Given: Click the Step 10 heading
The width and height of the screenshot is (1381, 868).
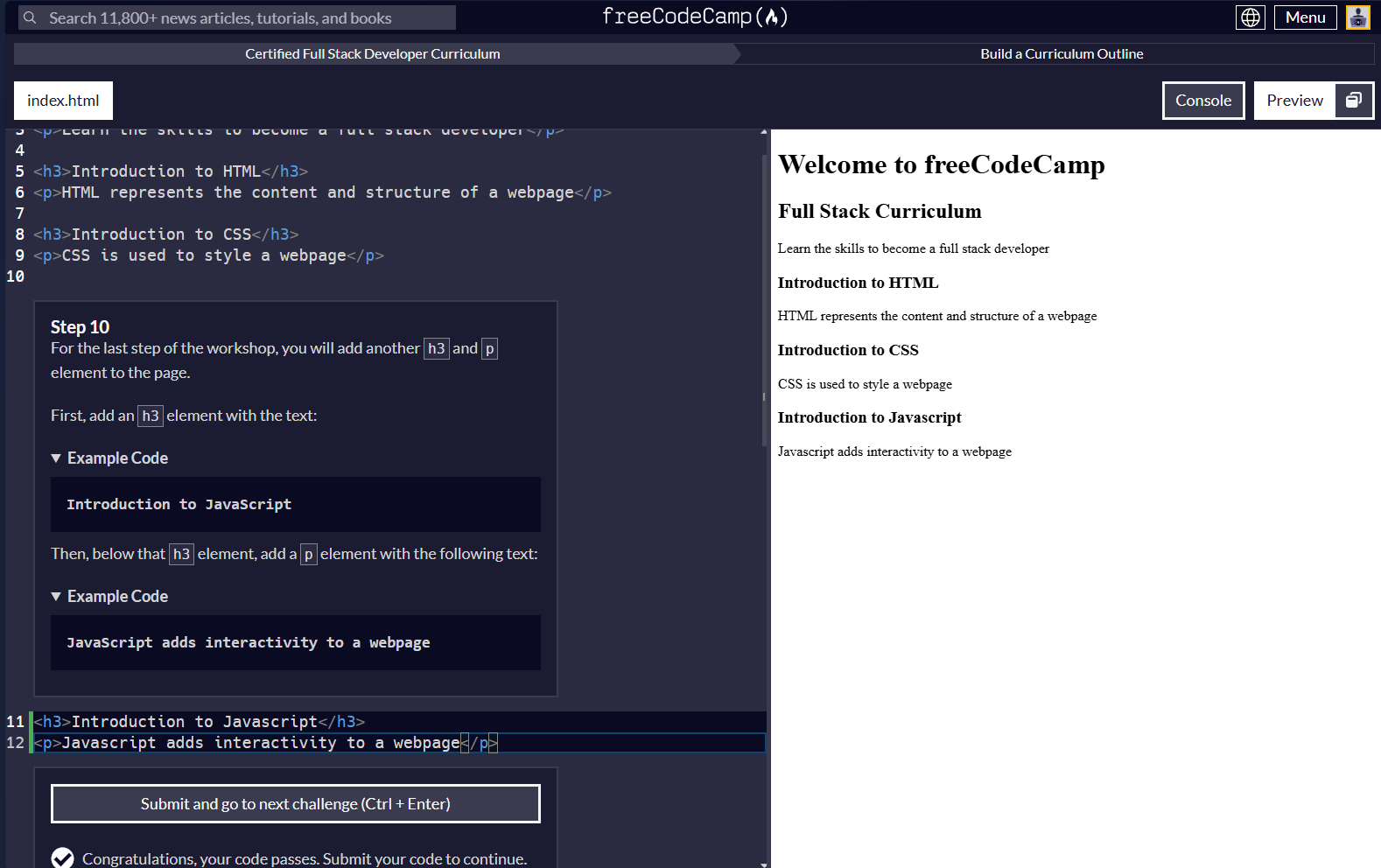Looking at the screenshot, I should pyautogui.click(x=80, y=327).
